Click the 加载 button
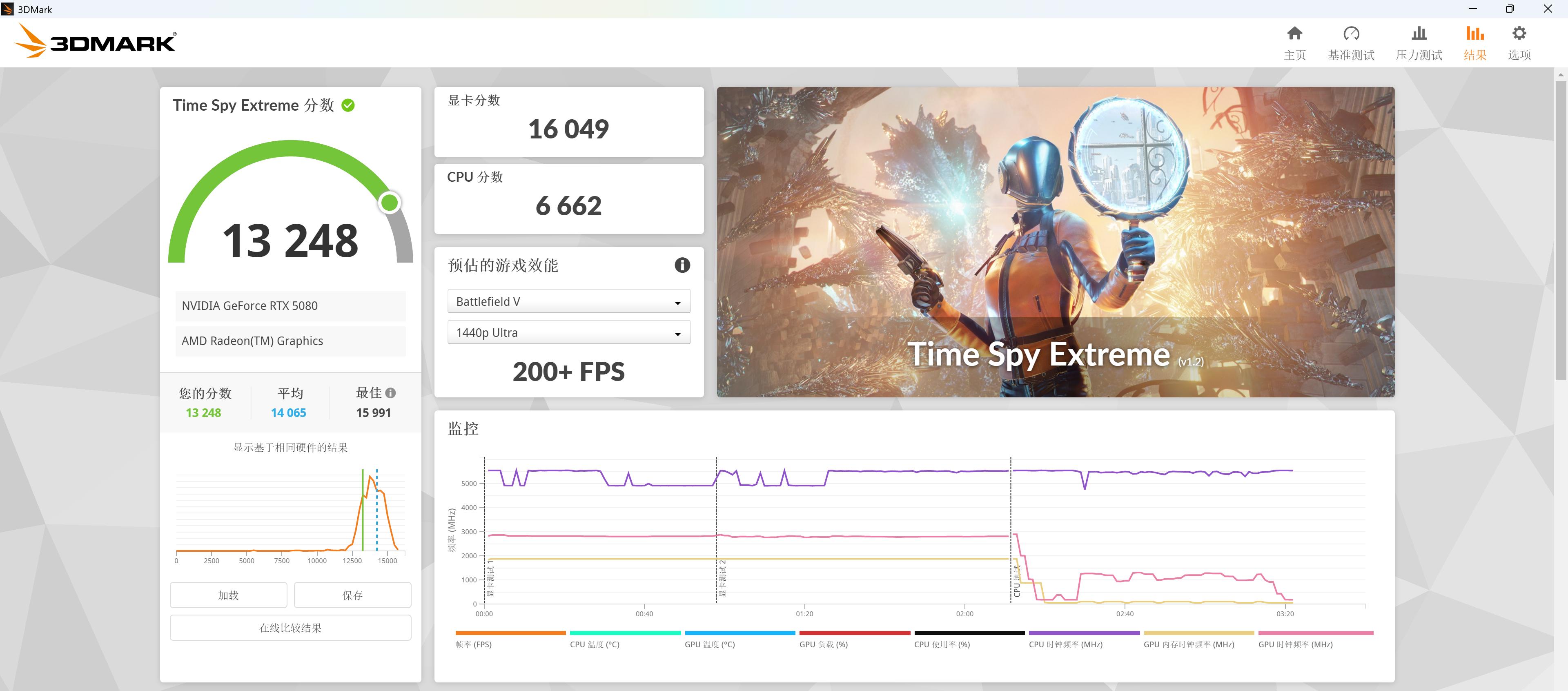The height and width of the screenshot is (691, 1568). tap(228, 595)
